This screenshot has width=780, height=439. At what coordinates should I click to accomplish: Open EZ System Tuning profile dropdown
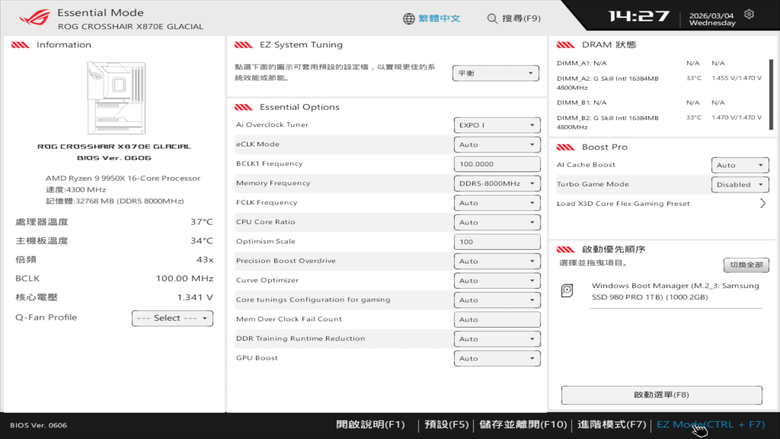point(495,73)
